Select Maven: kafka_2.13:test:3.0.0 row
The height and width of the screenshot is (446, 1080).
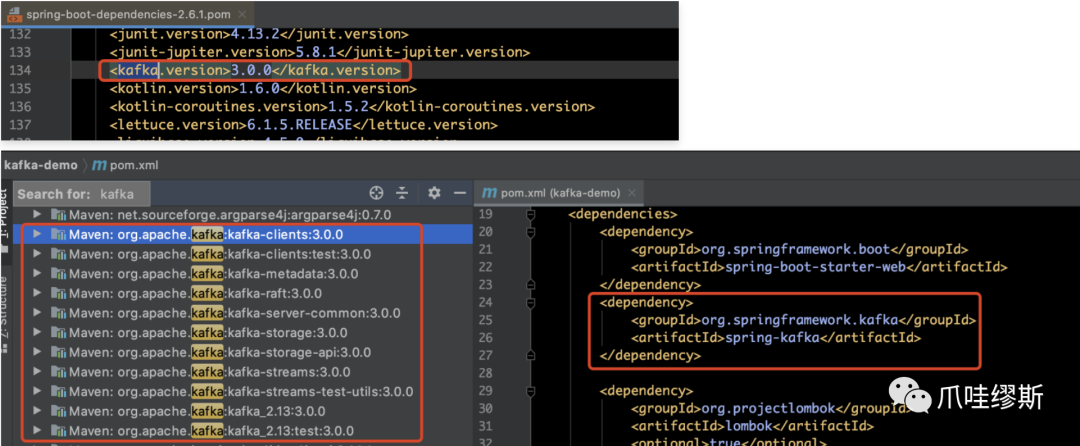pyautogui.click(x=242, y=432)
